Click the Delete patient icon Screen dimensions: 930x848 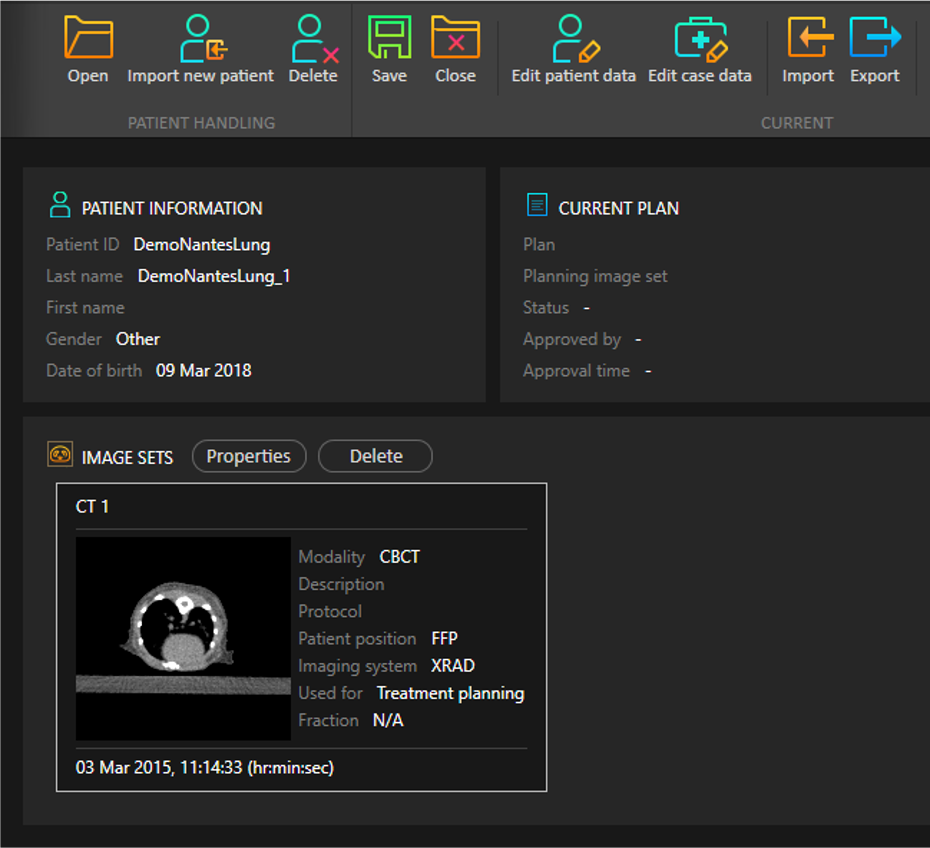(313, 39)
